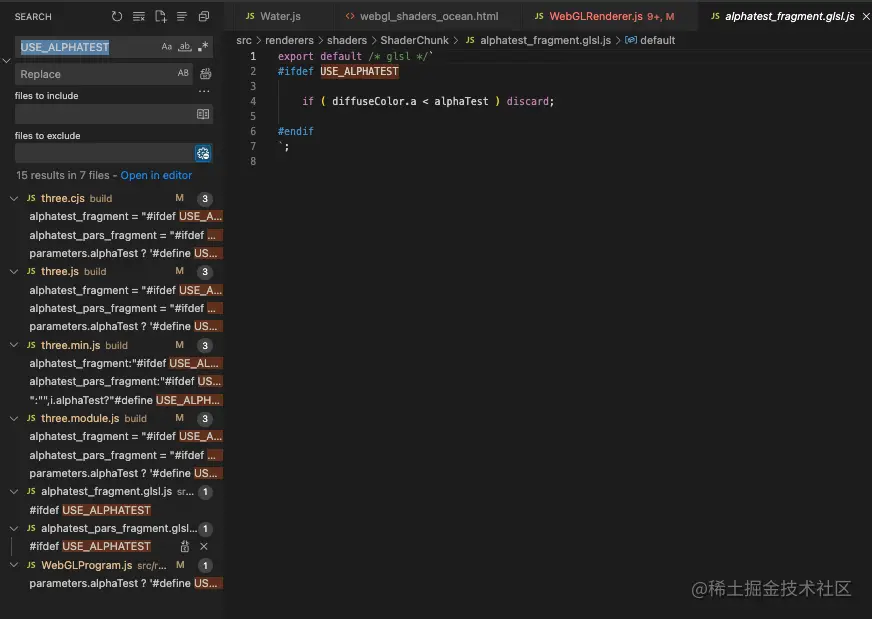The width and height of the screenshot is (872, 619).
Task: Select alphatest_fragment.glsl.js tab
Action: 789,17
